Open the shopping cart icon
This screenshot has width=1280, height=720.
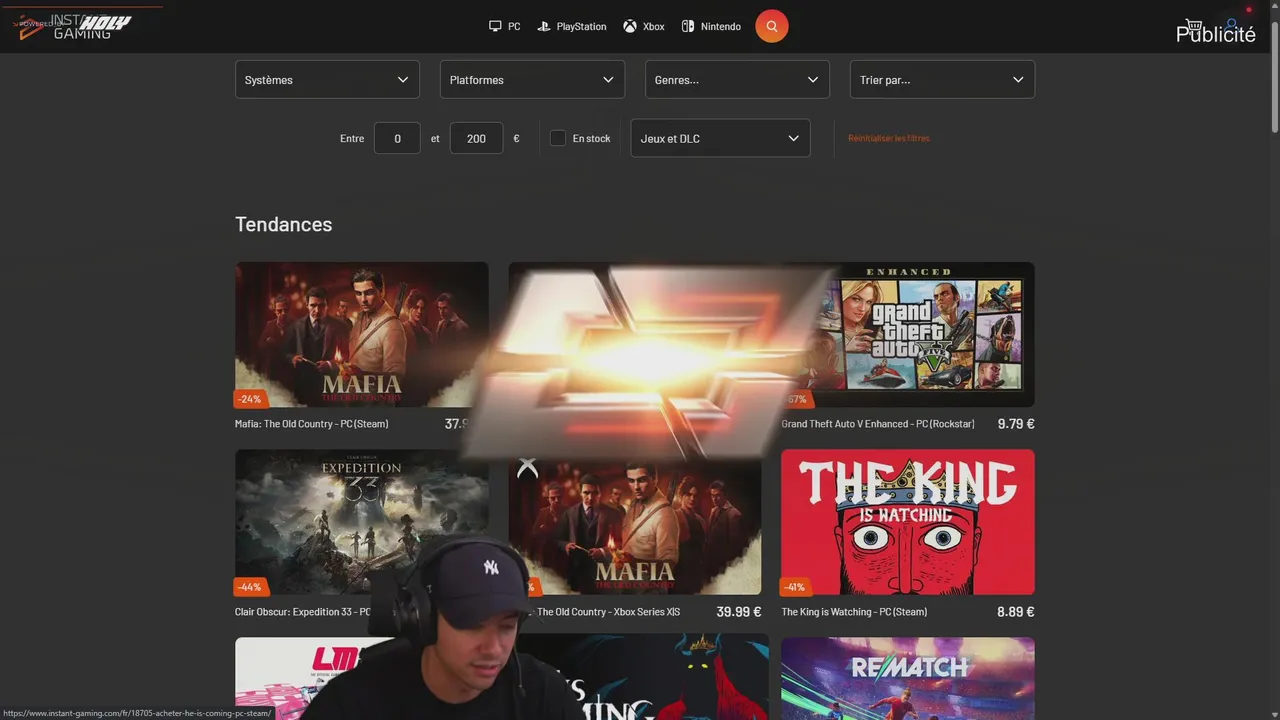click(1192, 26)
